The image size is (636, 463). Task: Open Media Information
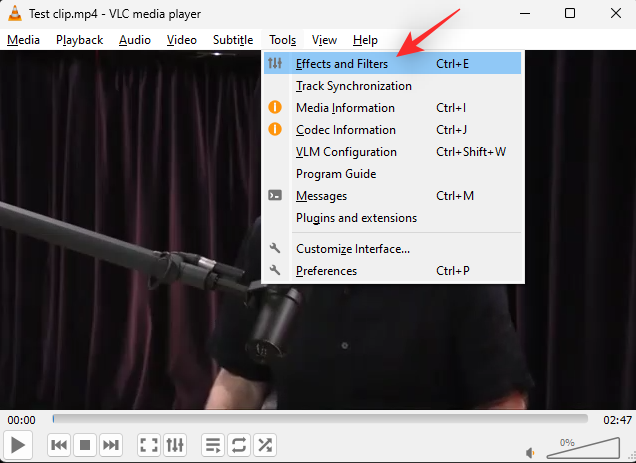pyautogui.click(x=392, y=108)
